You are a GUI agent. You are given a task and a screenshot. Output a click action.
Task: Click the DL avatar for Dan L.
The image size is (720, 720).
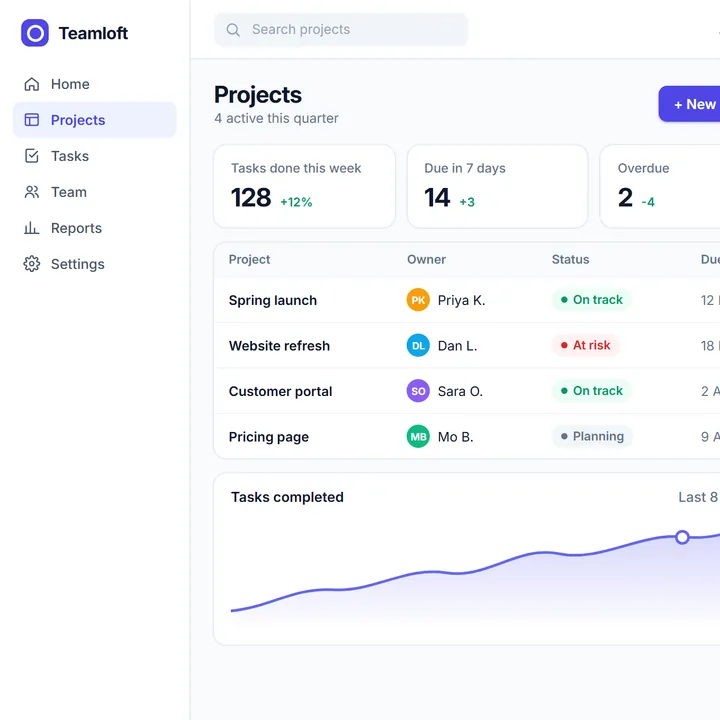418,345
